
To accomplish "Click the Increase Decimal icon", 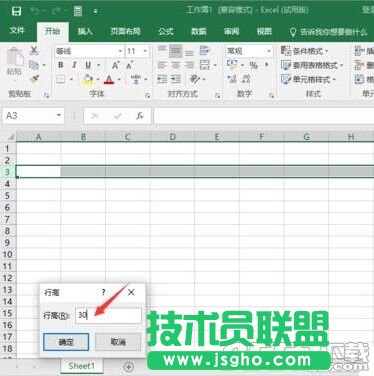I will click(232, 79).
